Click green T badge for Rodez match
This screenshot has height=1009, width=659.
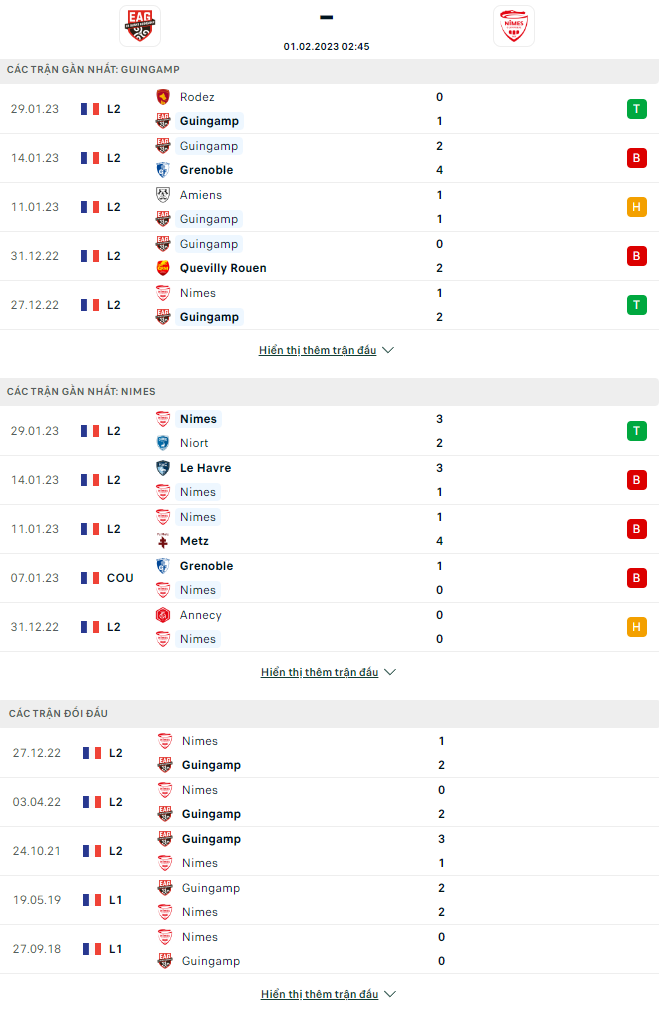[x=636, y=109]
